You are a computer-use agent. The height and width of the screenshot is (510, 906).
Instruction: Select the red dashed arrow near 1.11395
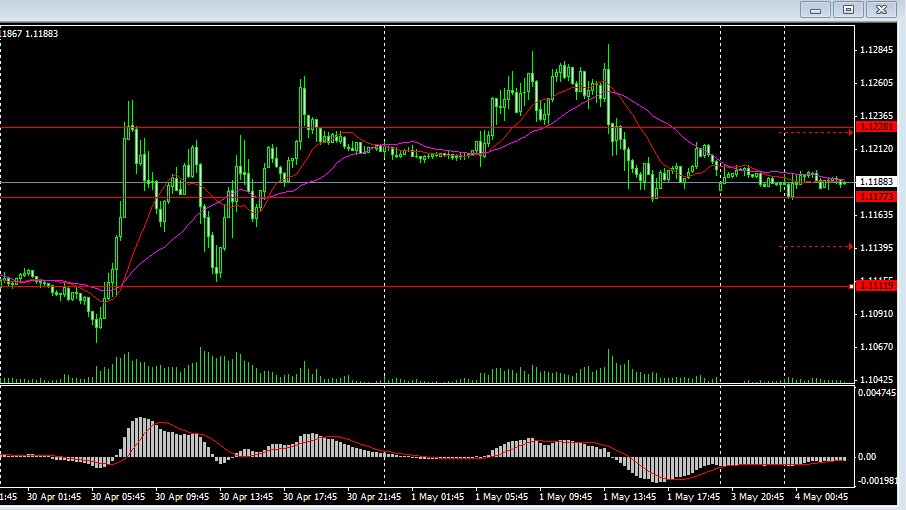815,246
